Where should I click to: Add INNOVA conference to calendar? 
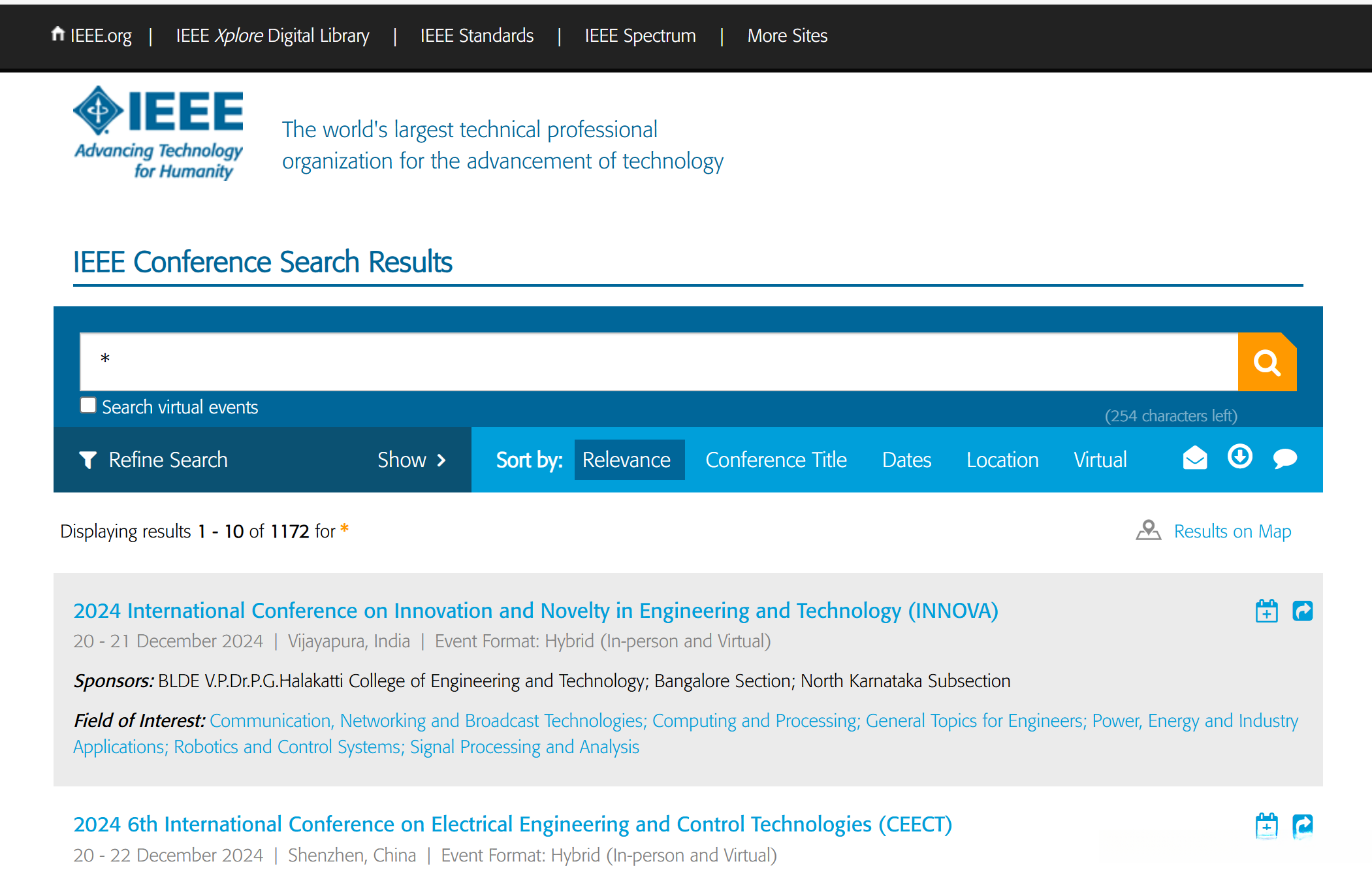pyautogui.click(x=1266, y=611)
